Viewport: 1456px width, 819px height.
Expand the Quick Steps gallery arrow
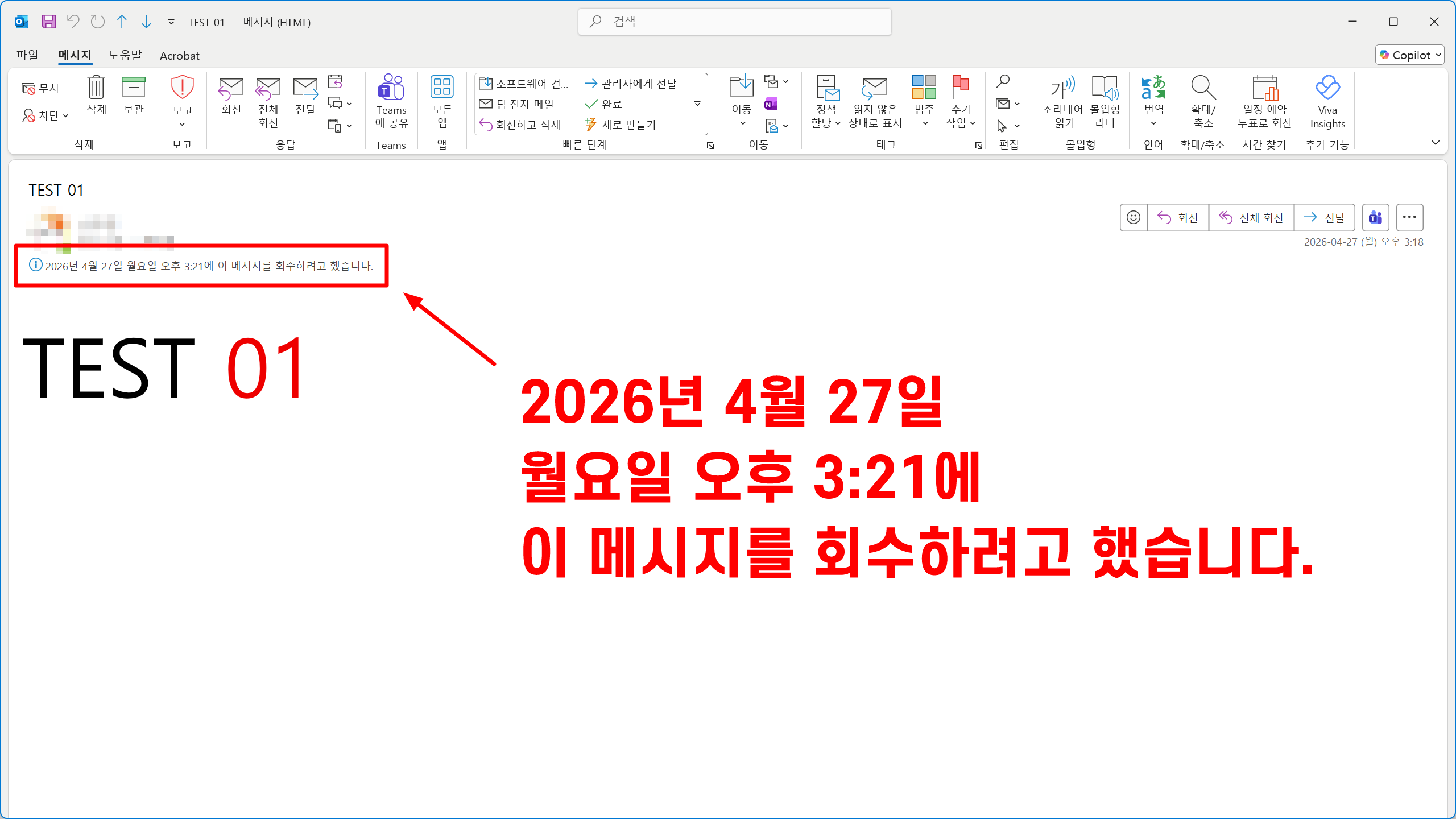point(697,104)
